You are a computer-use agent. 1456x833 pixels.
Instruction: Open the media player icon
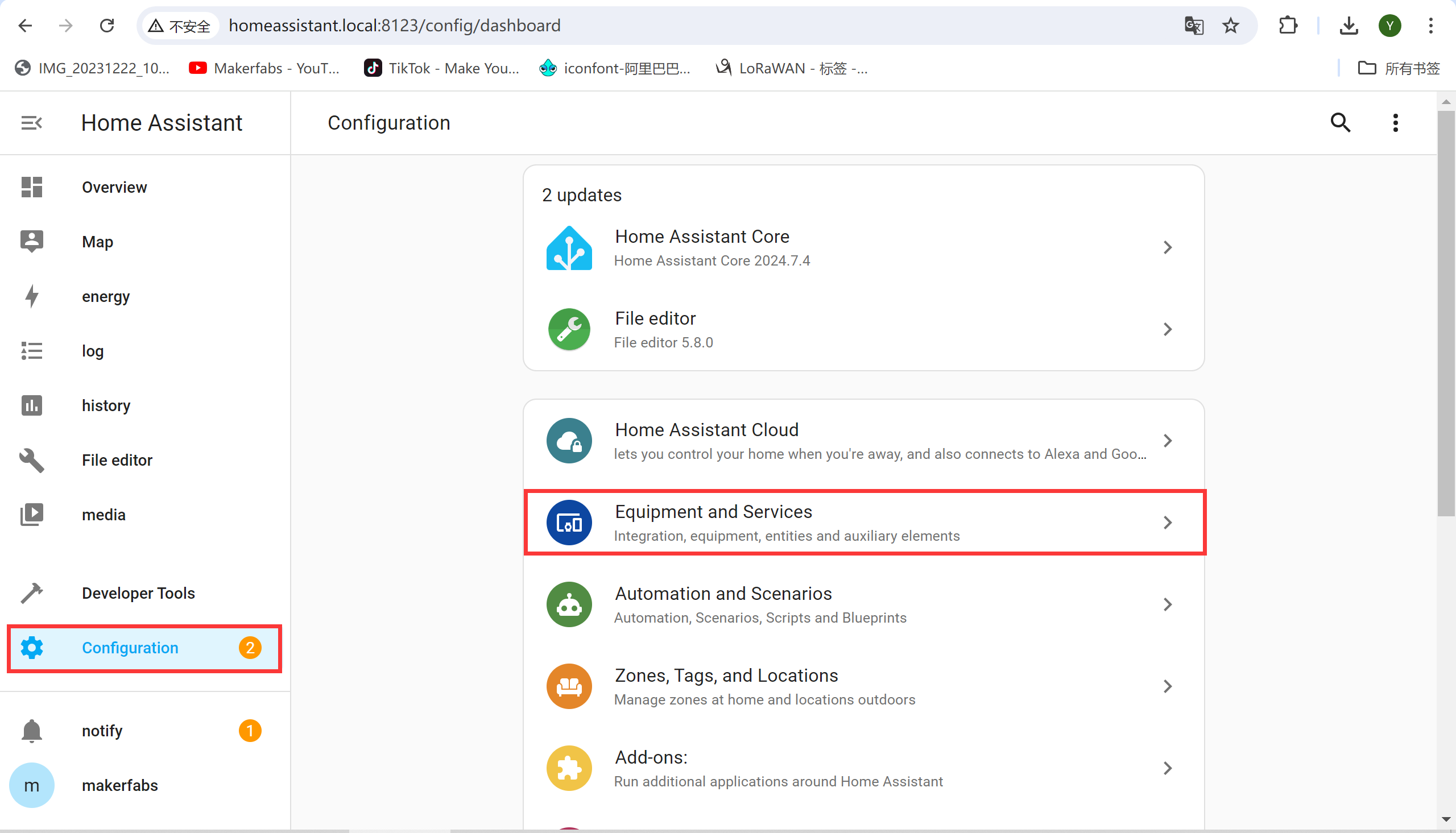[31, 515]
